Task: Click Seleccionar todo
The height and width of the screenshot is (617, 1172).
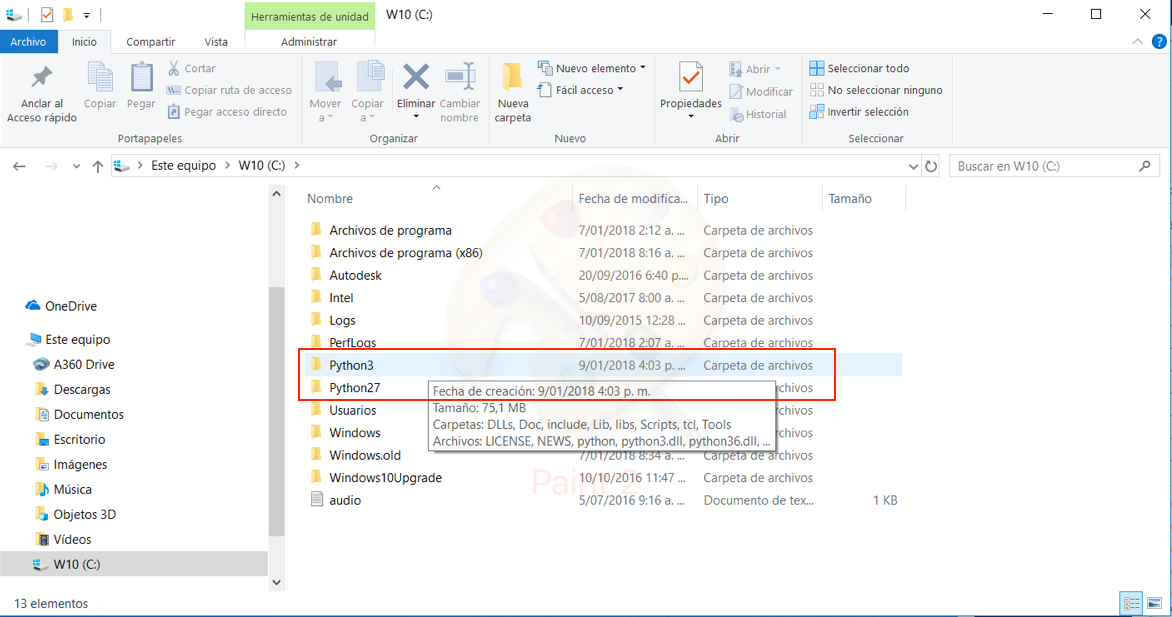Action: 860,68
